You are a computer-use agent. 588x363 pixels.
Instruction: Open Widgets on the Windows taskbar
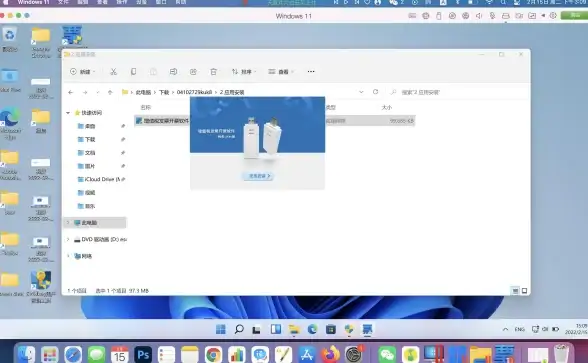[x=276, y=329]
